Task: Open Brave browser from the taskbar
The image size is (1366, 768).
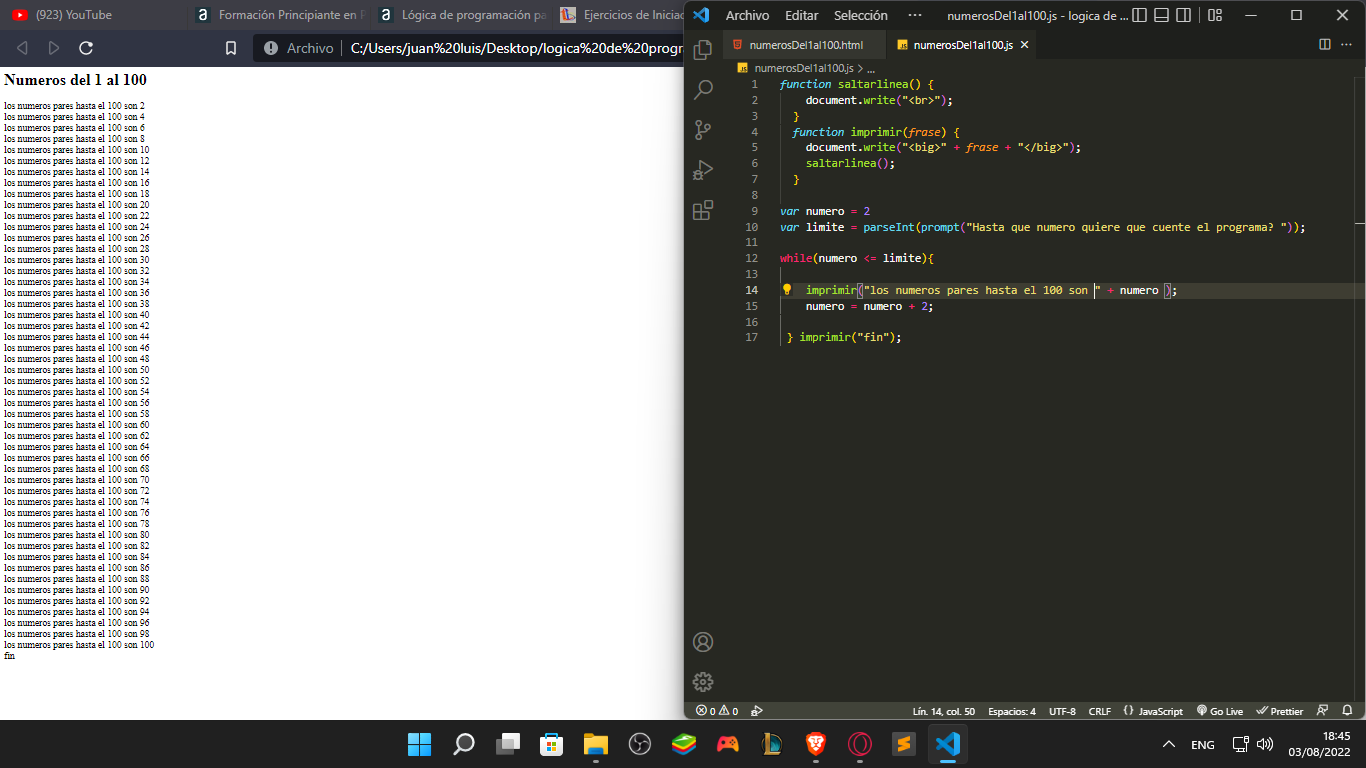Action: click(x=816, y=744)
